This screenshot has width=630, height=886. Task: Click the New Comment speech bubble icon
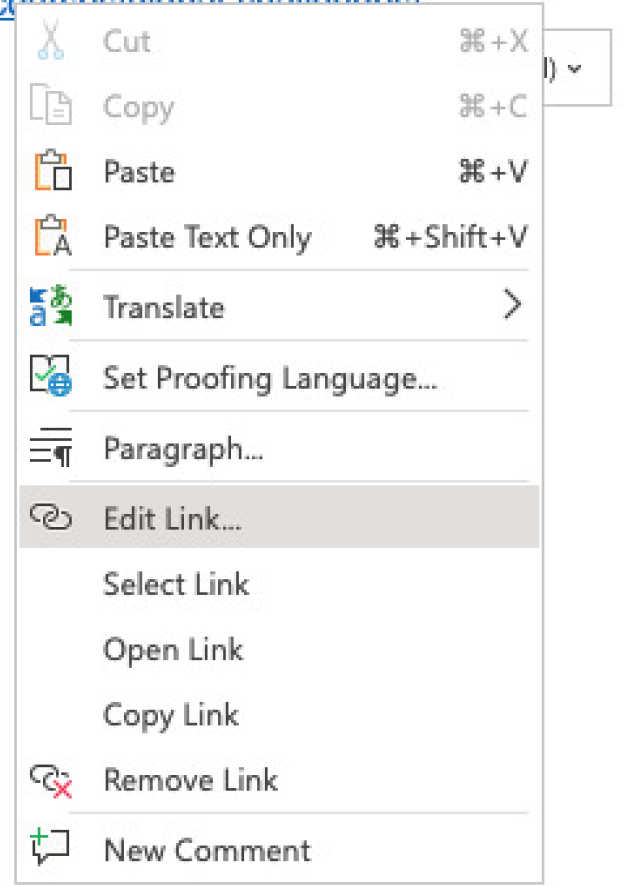(50, 850)
